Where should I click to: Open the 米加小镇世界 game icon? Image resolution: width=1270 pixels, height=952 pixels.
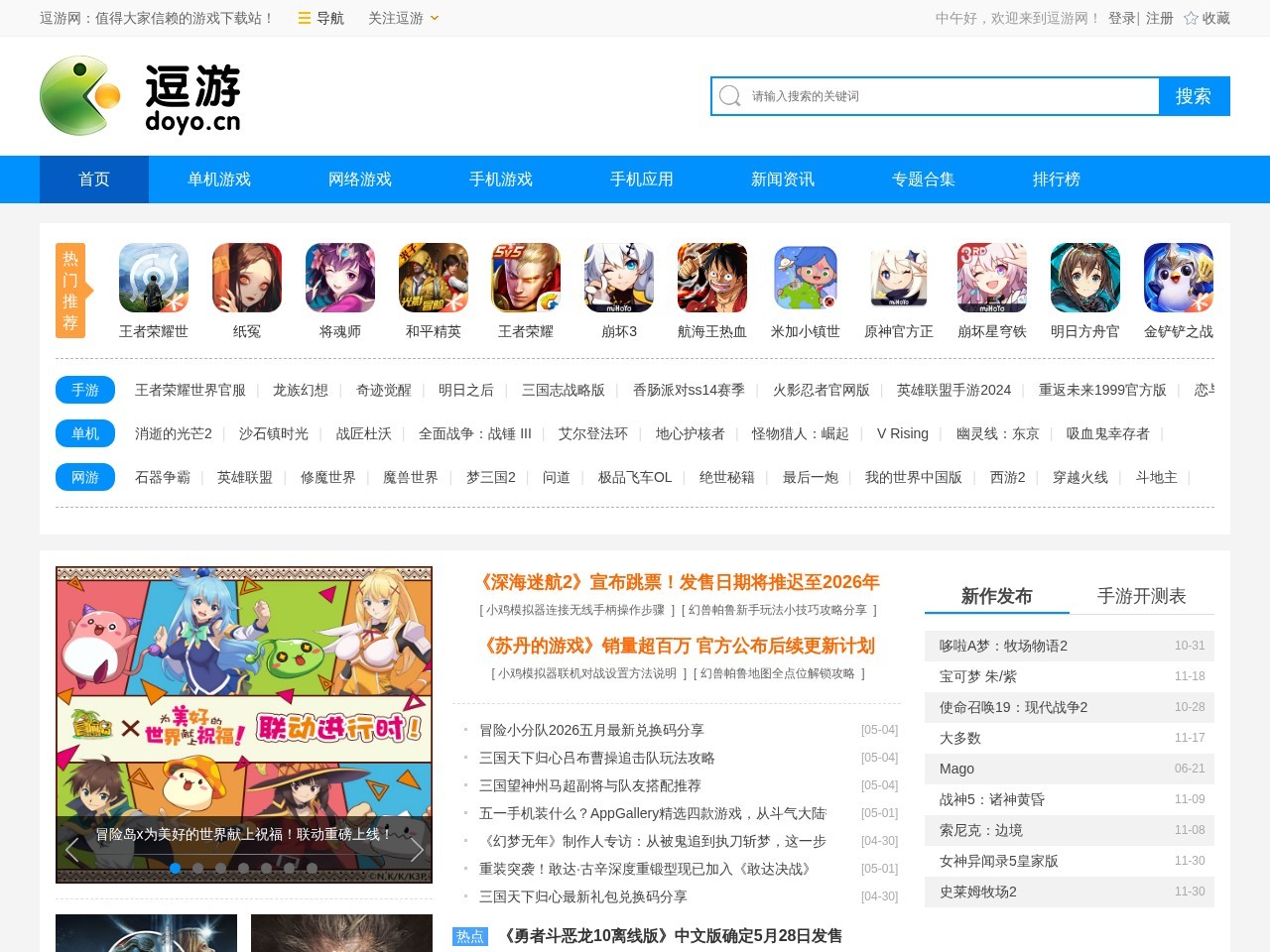806,278
